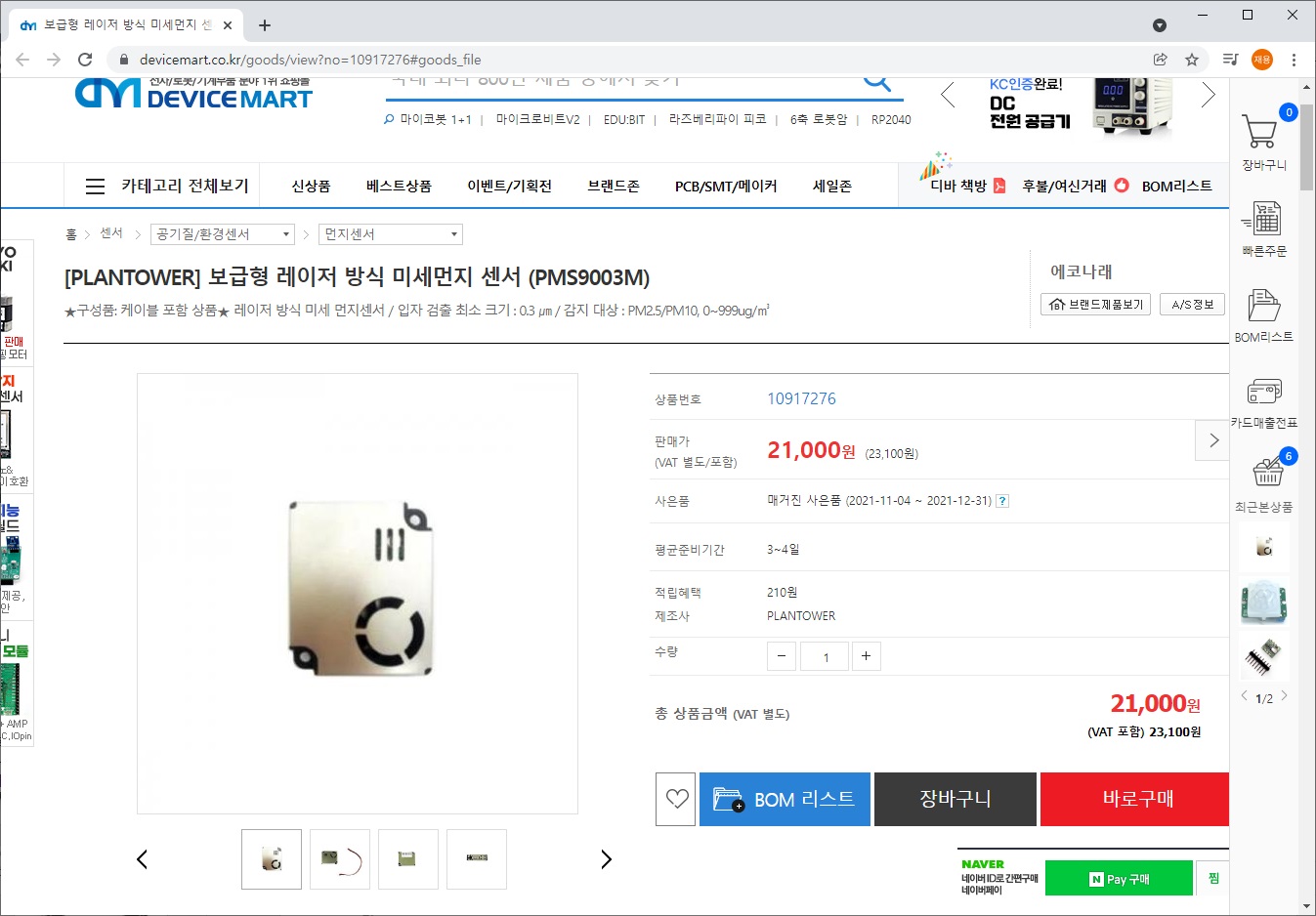Add the product to the wishlist with the heart icon
The height and width of the screenshot is (916, 1316).
[676, 799]
